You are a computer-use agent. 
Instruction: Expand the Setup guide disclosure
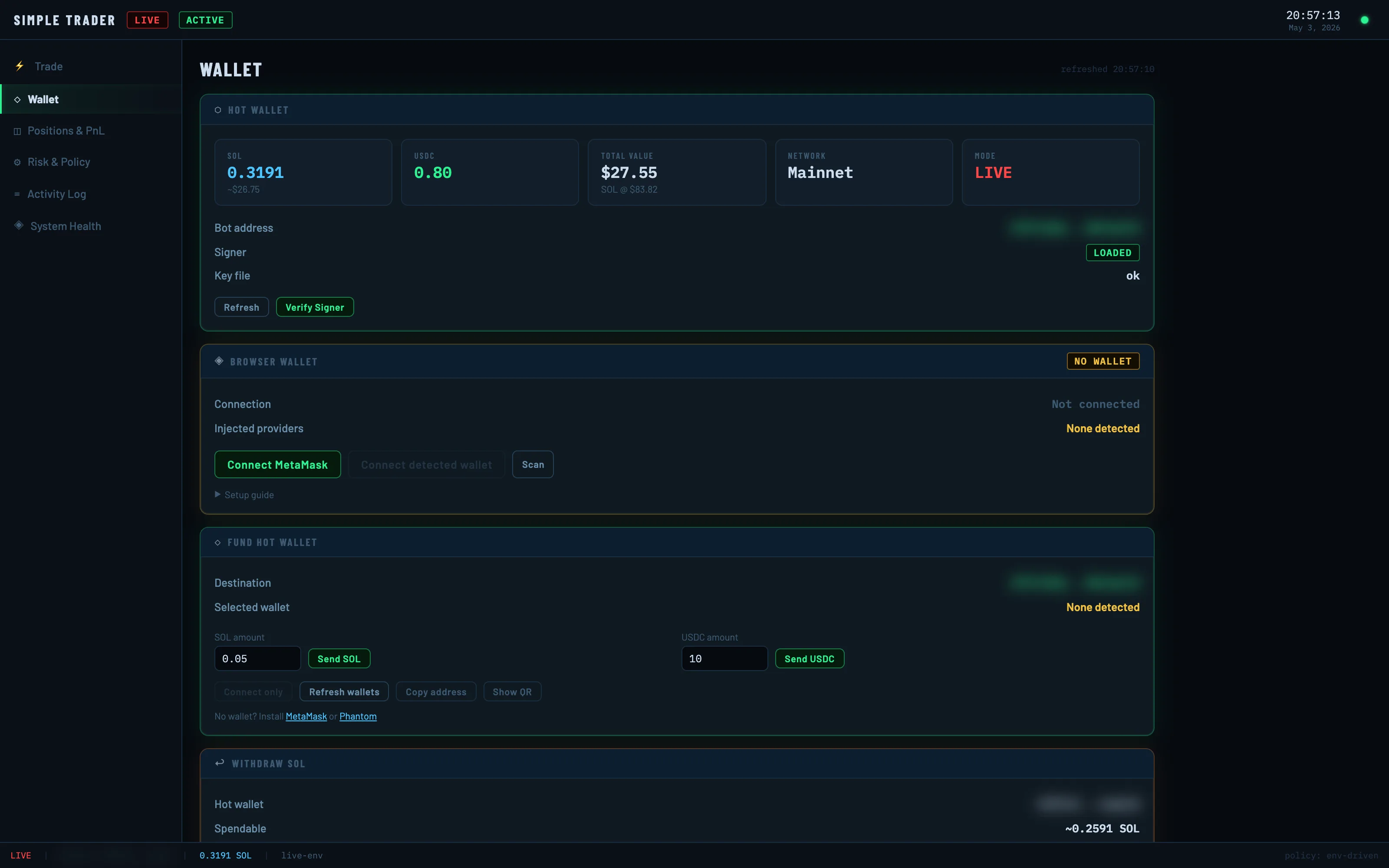(244, 495)
